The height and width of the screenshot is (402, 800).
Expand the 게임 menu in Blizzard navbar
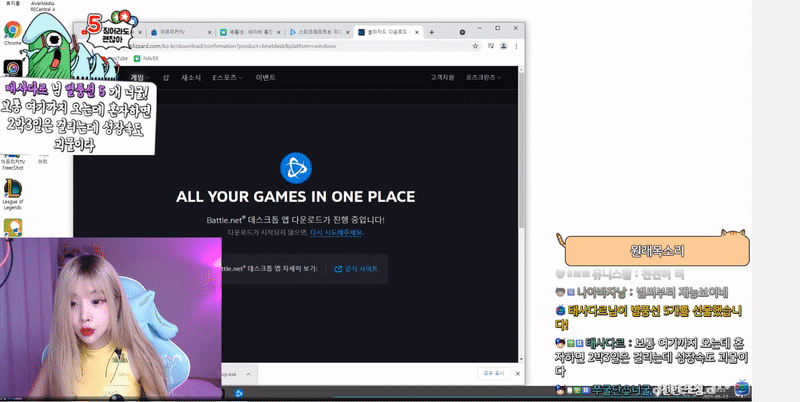[x=139, y=78]
